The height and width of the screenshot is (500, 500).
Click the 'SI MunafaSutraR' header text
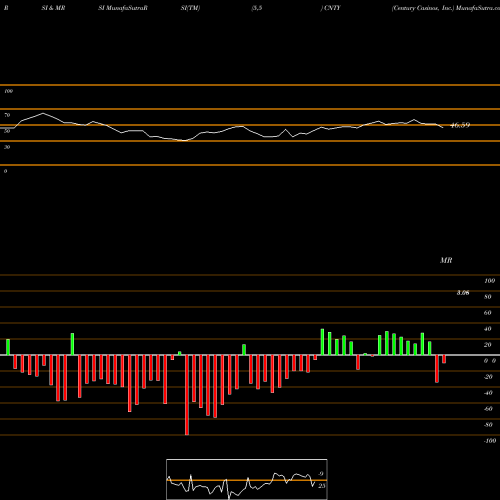coord(123,8)
